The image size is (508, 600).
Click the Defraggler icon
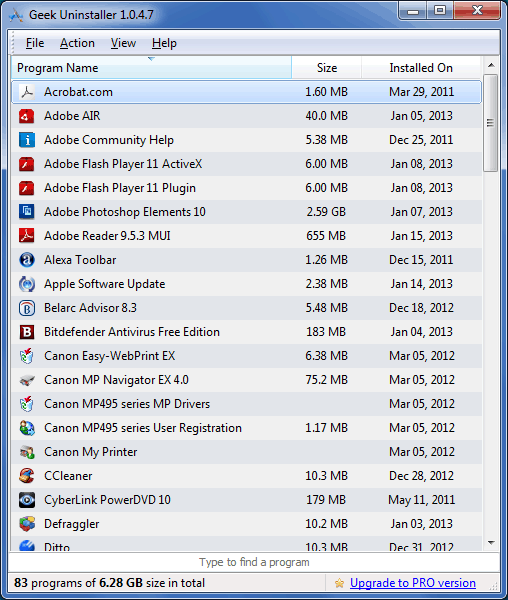click(27, 524)
